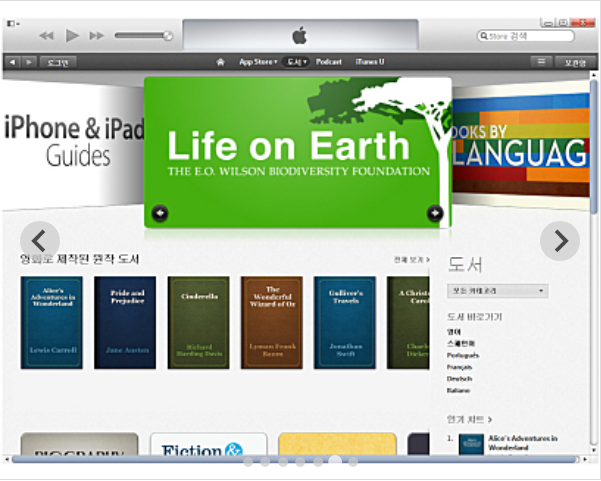Select the highlighted slideshow page dot

click(x=335, y=461)
